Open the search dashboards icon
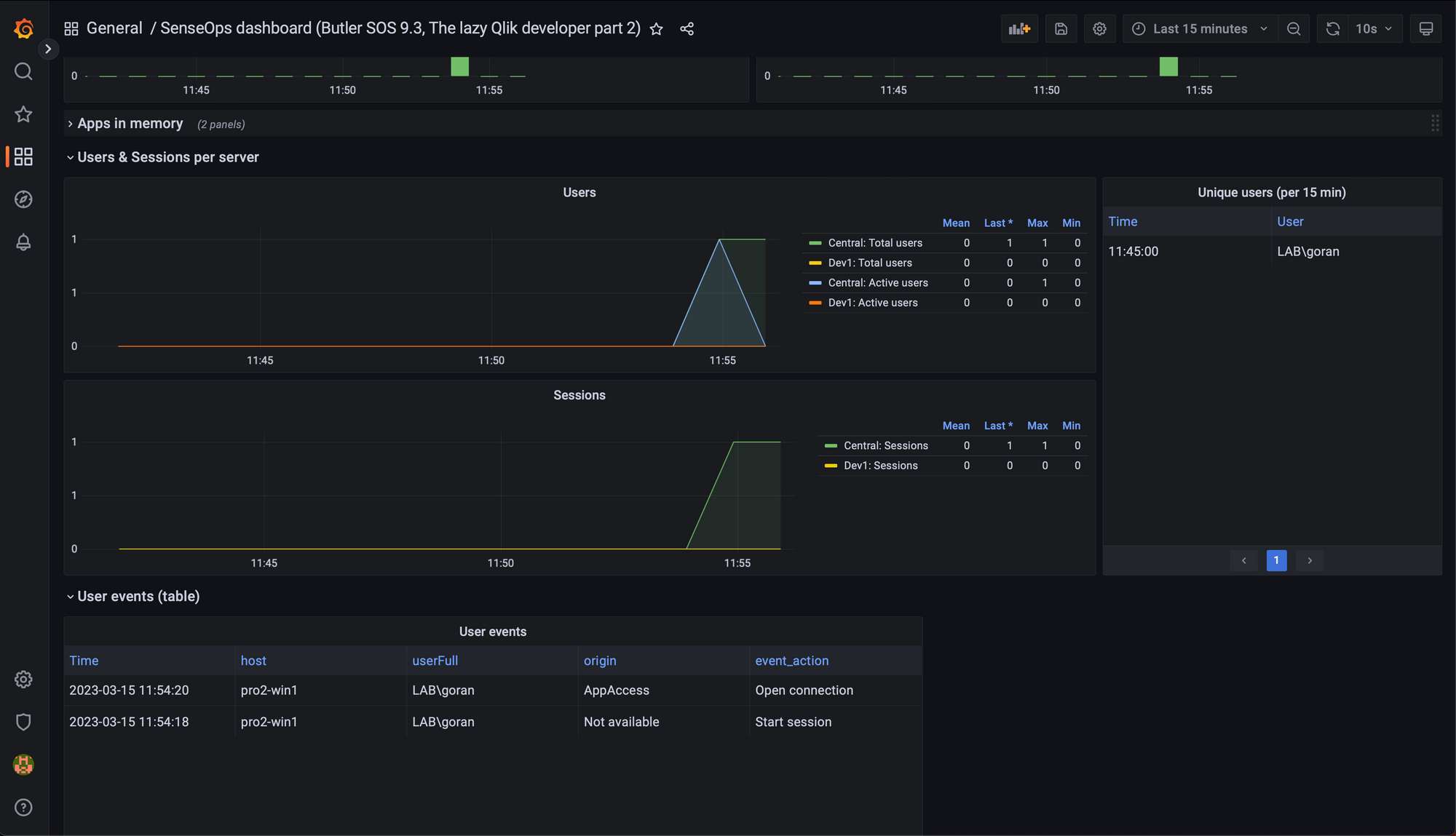 [23, 71]
